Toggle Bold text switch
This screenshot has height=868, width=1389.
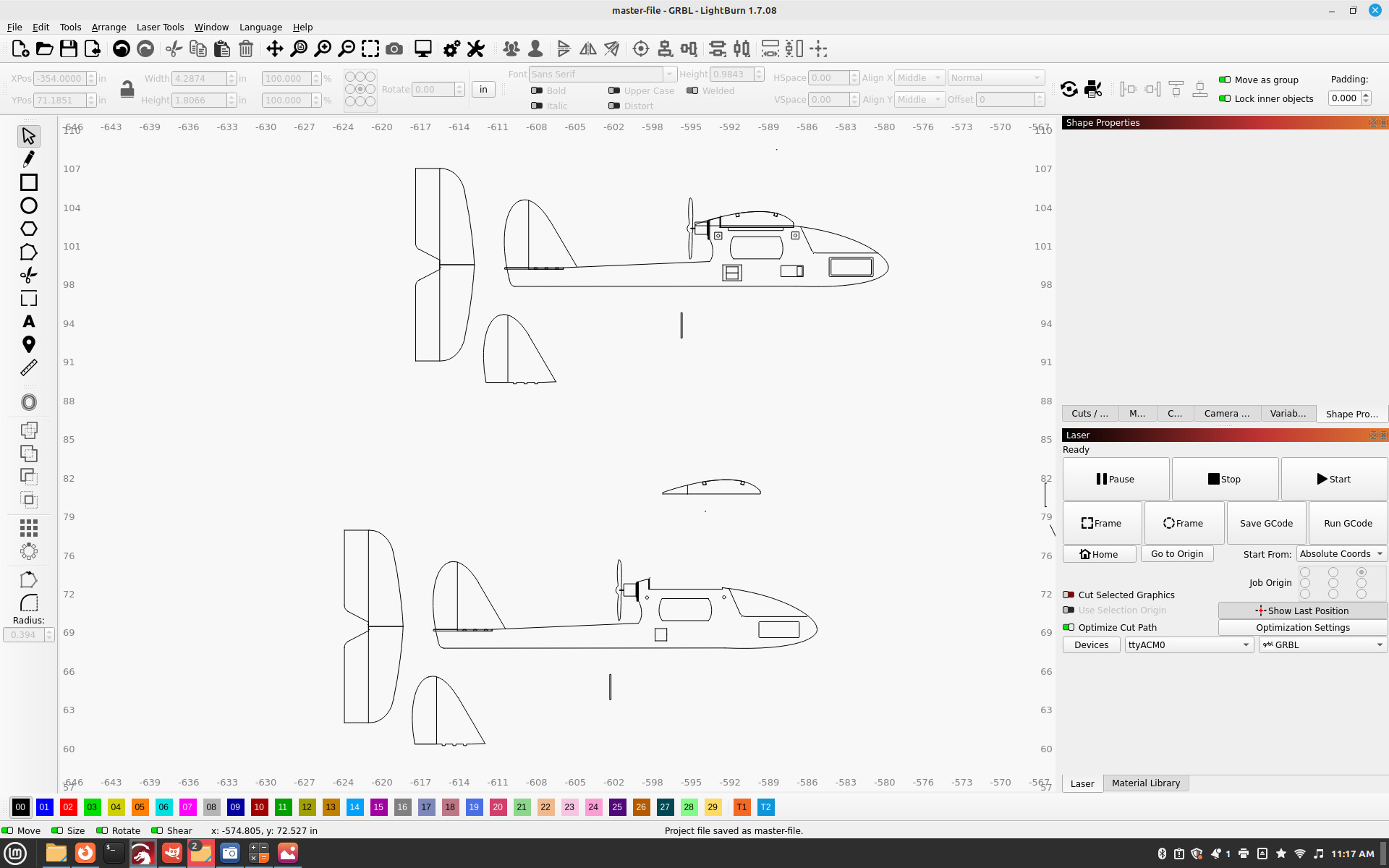(x=537, y=90)
